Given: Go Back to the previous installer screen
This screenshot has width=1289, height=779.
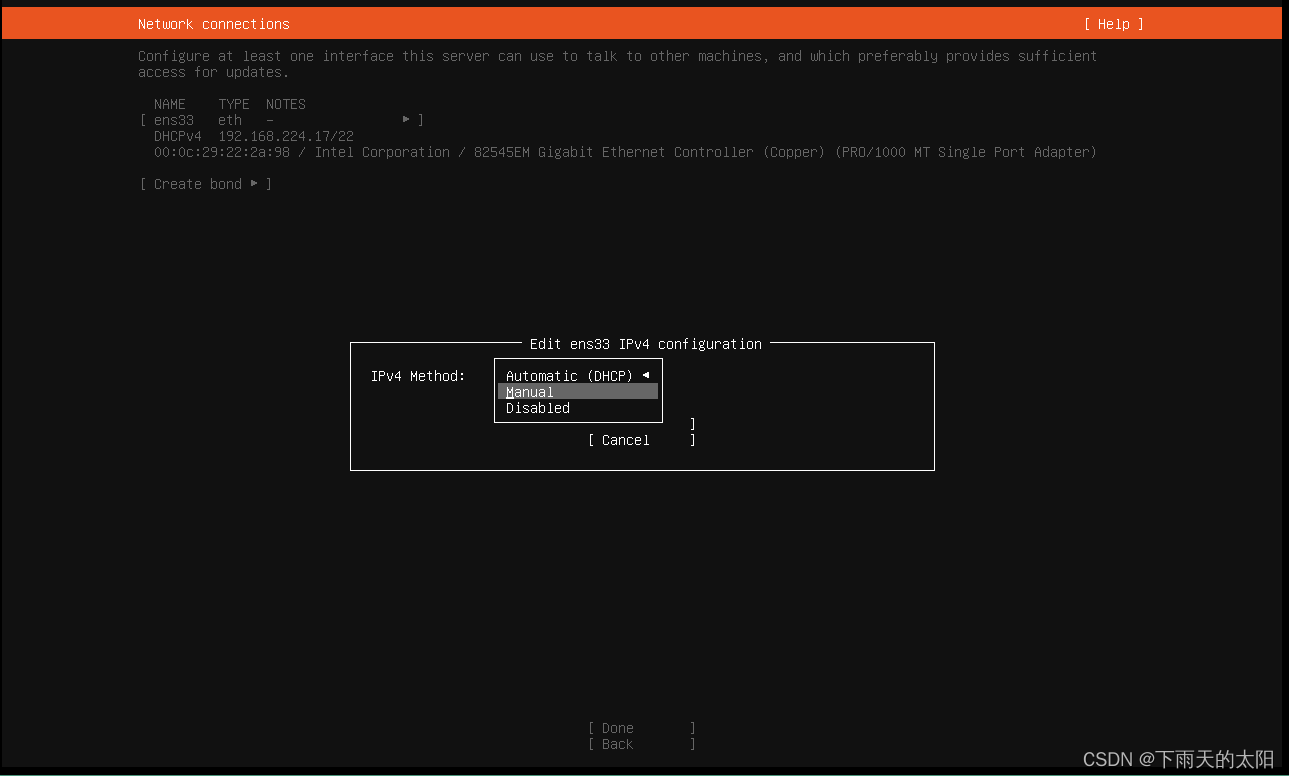Looking at the screenshot, I should pos(616,743).
